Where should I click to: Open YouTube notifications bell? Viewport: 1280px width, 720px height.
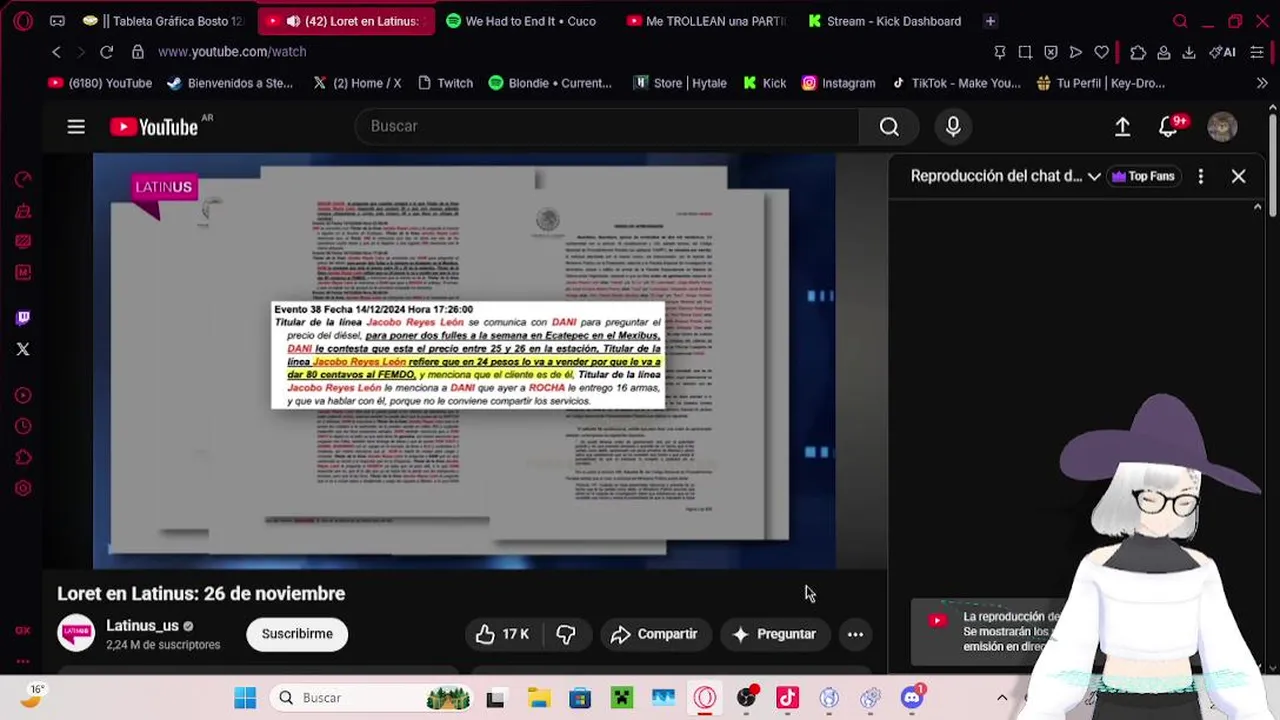pyautogui.click(x=1167, y=126)
